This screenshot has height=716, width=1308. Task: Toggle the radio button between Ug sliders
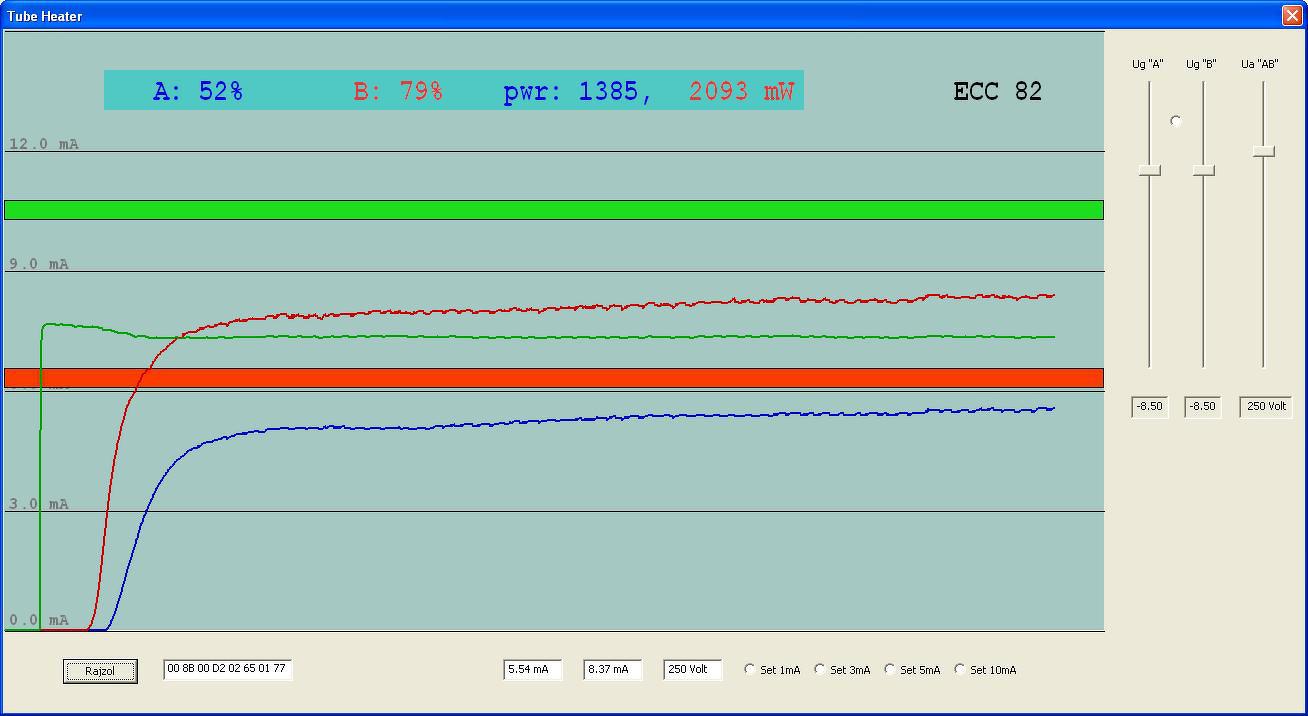pos(1176,121)
